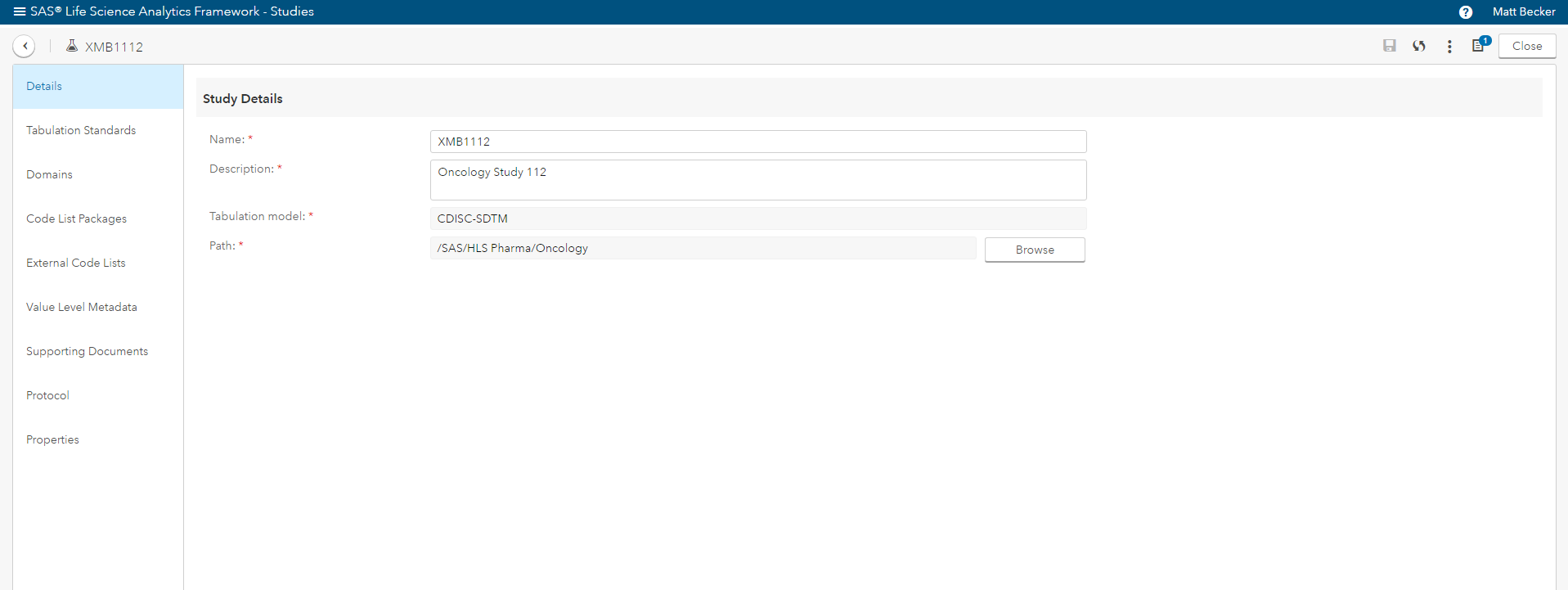This screenshot has width=1568, height=590.
Task: Click into the Name input field
Action: tap(757, 142)
